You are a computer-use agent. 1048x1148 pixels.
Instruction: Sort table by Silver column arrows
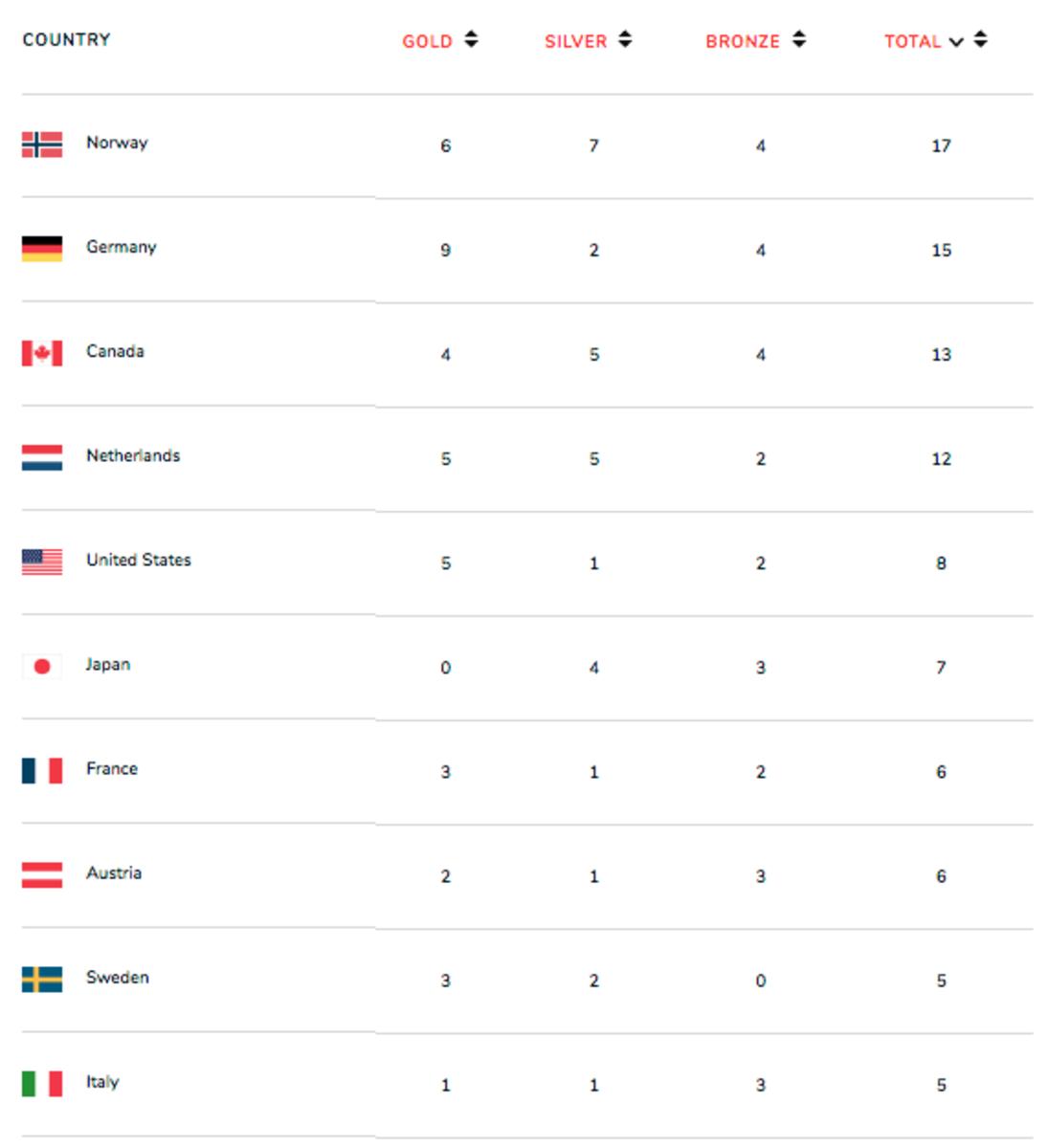tap(625, 40)
